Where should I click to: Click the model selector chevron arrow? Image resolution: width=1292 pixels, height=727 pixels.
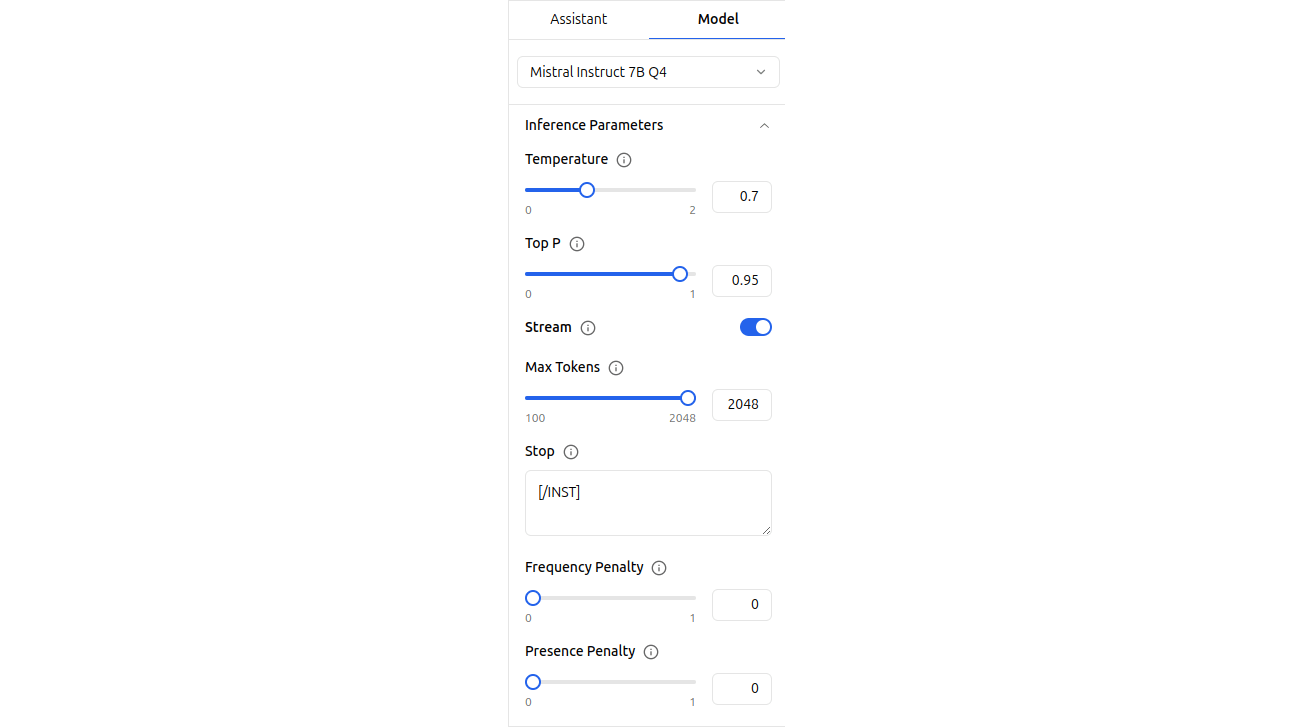pos(761,72)
